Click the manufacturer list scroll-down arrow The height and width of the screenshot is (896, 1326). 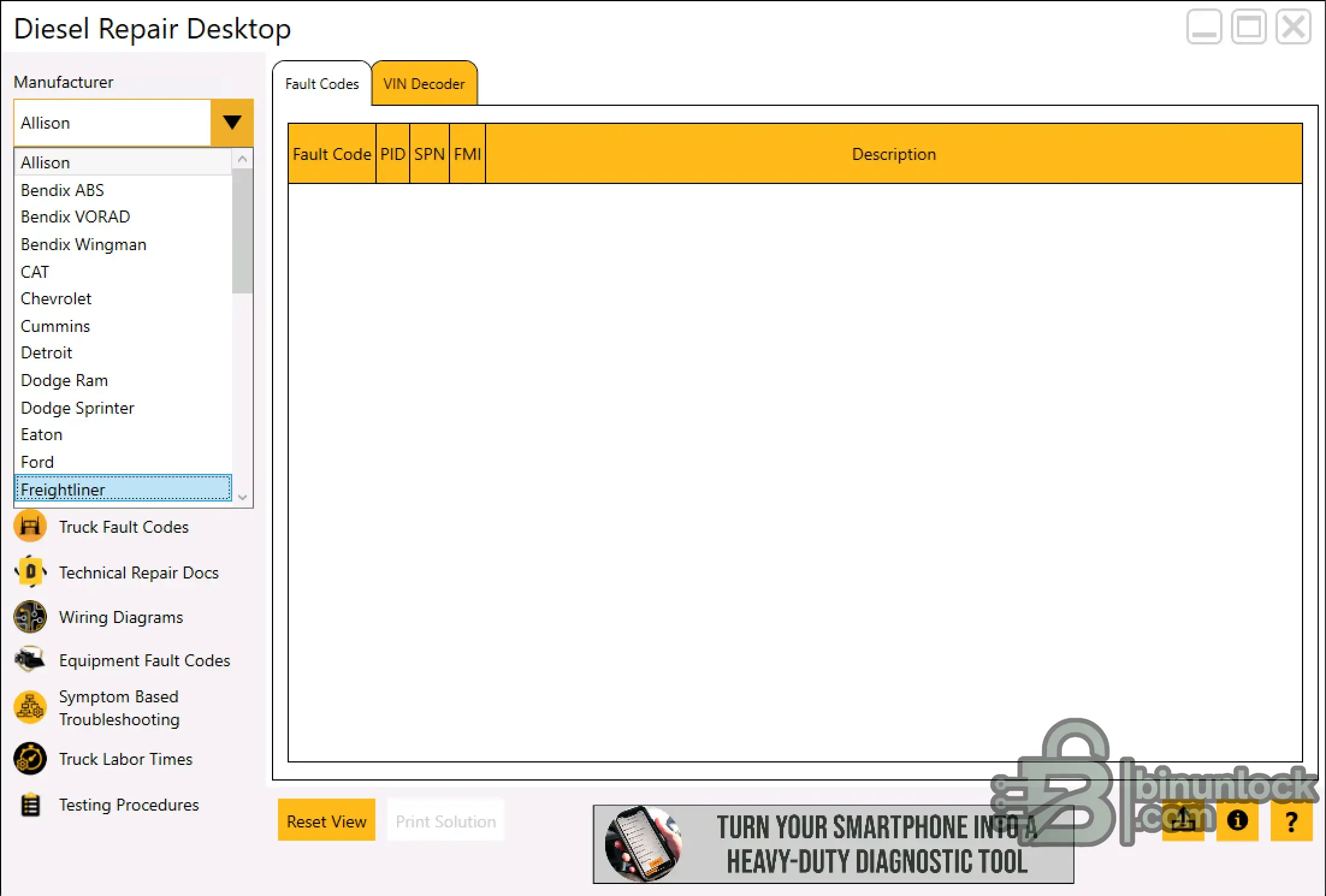coord(242,497)
